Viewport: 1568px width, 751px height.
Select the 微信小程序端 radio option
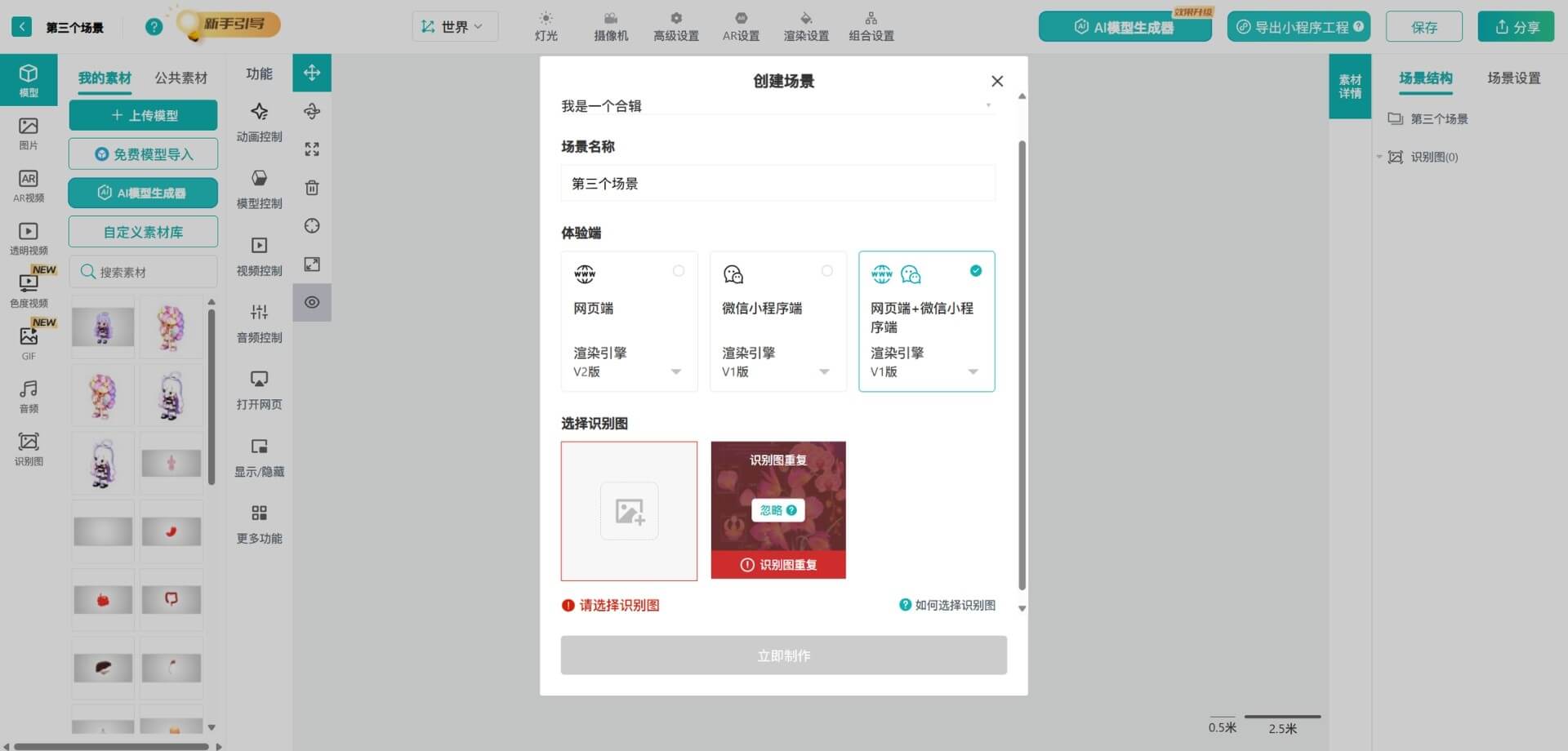click(x=827, y=271)
